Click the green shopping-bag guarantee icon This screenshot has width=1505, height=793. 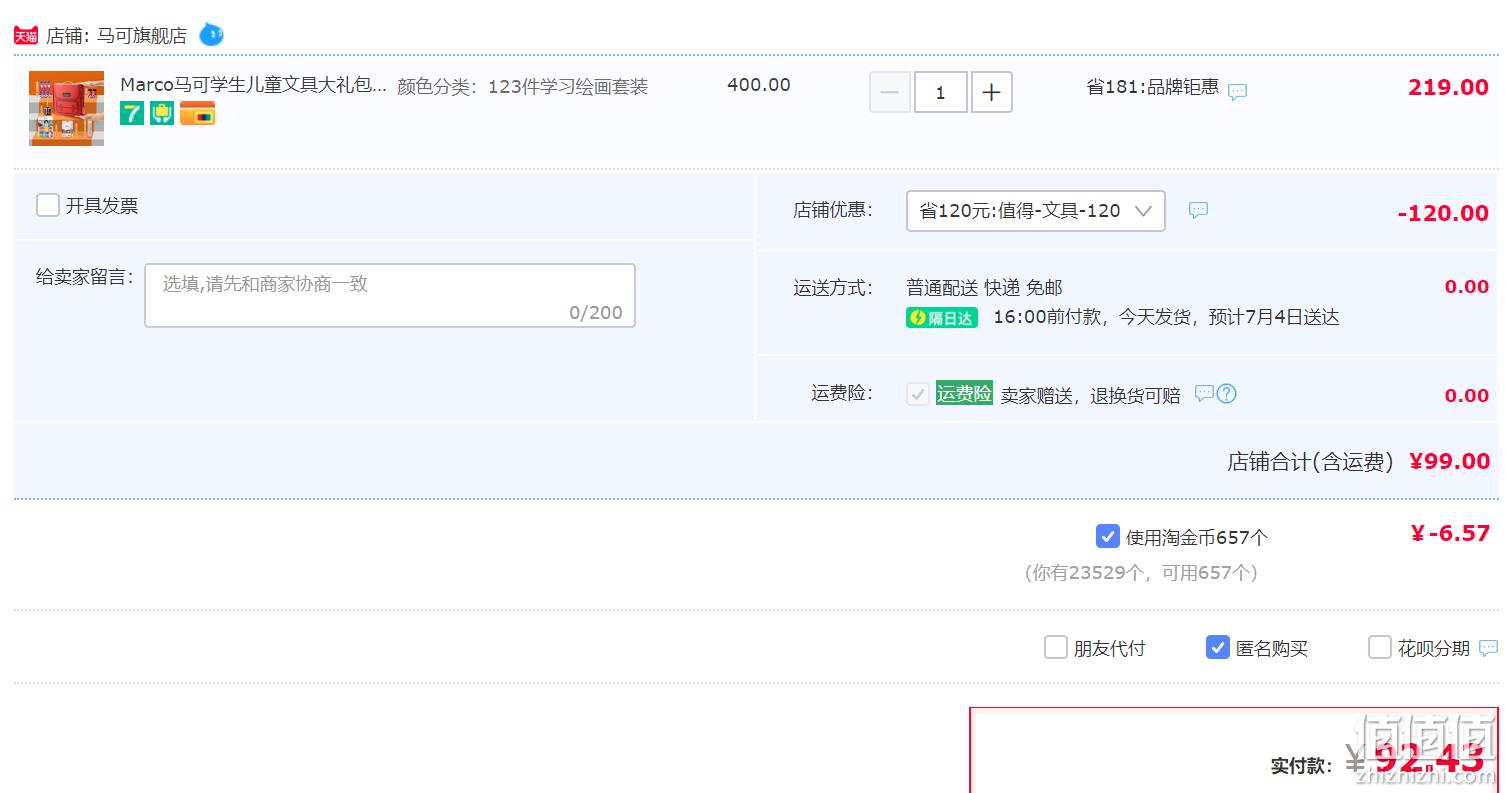coord(162,113)
